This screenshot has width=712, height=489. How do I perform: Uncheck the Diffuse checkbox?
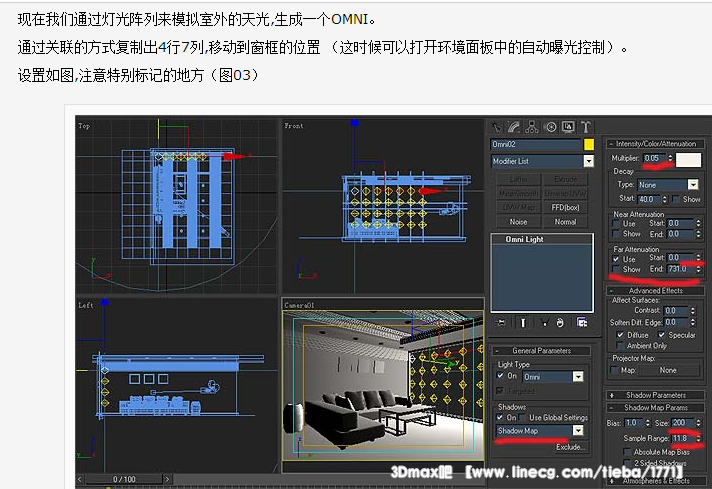tap(620, 335)
